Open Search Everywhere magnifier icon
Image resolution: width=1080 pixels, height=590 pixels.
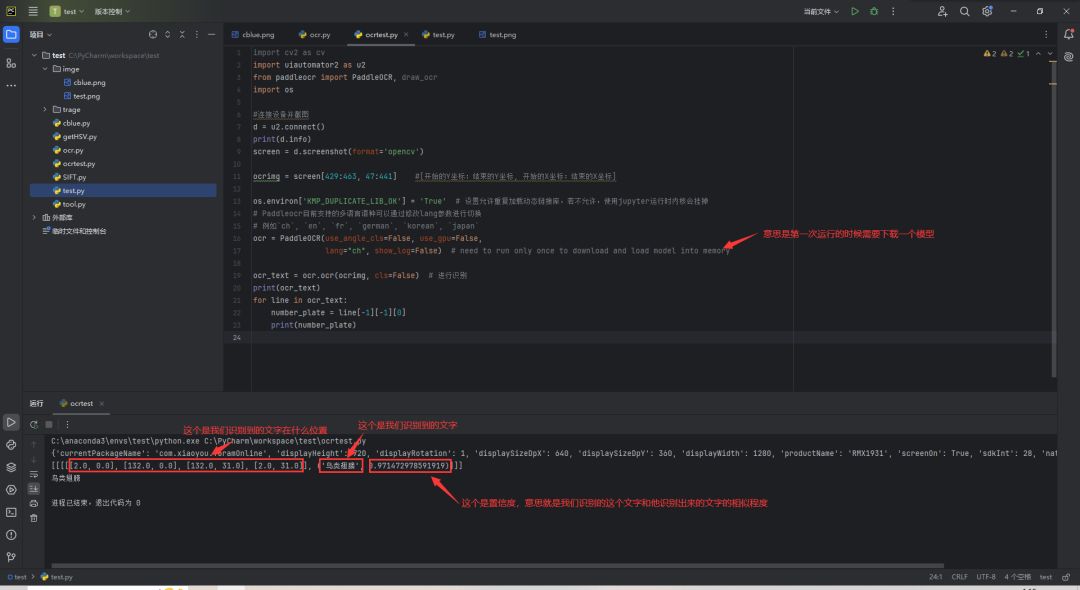click(x=965, y=11)
